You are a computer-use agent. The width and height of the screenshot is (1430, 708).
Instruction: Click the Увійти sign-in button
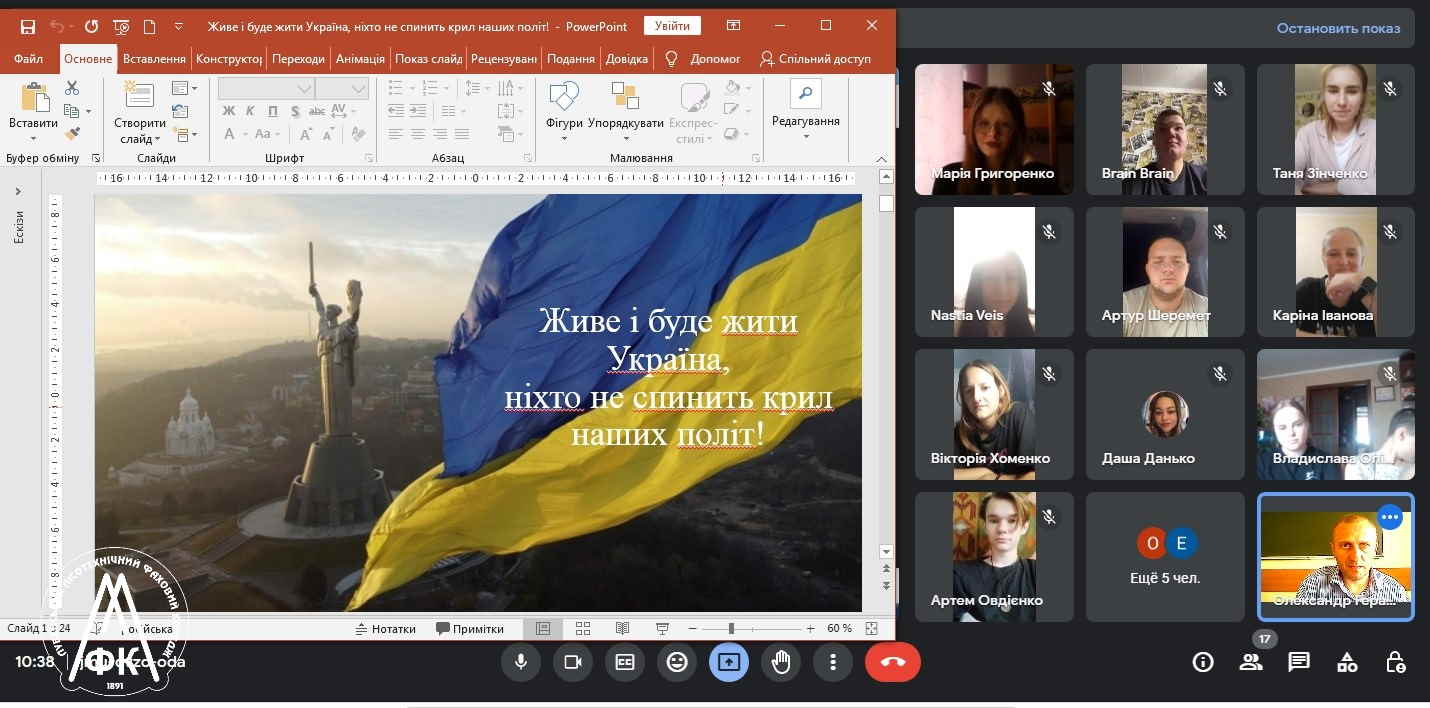point(672,26)
